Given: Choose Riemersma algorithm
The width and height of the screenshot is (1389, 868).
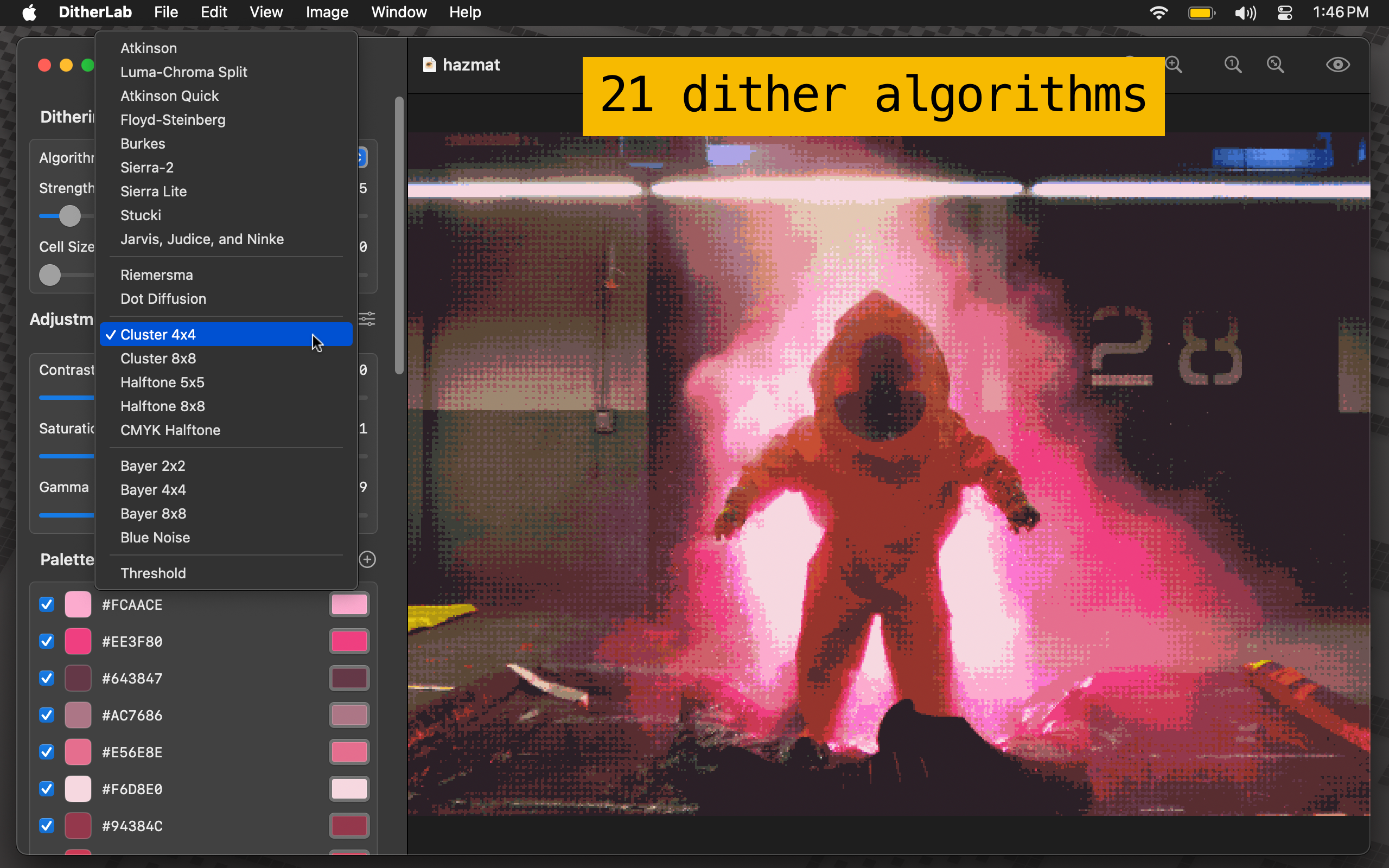Looking at the screenshot, I should click(x=226, y=275).
